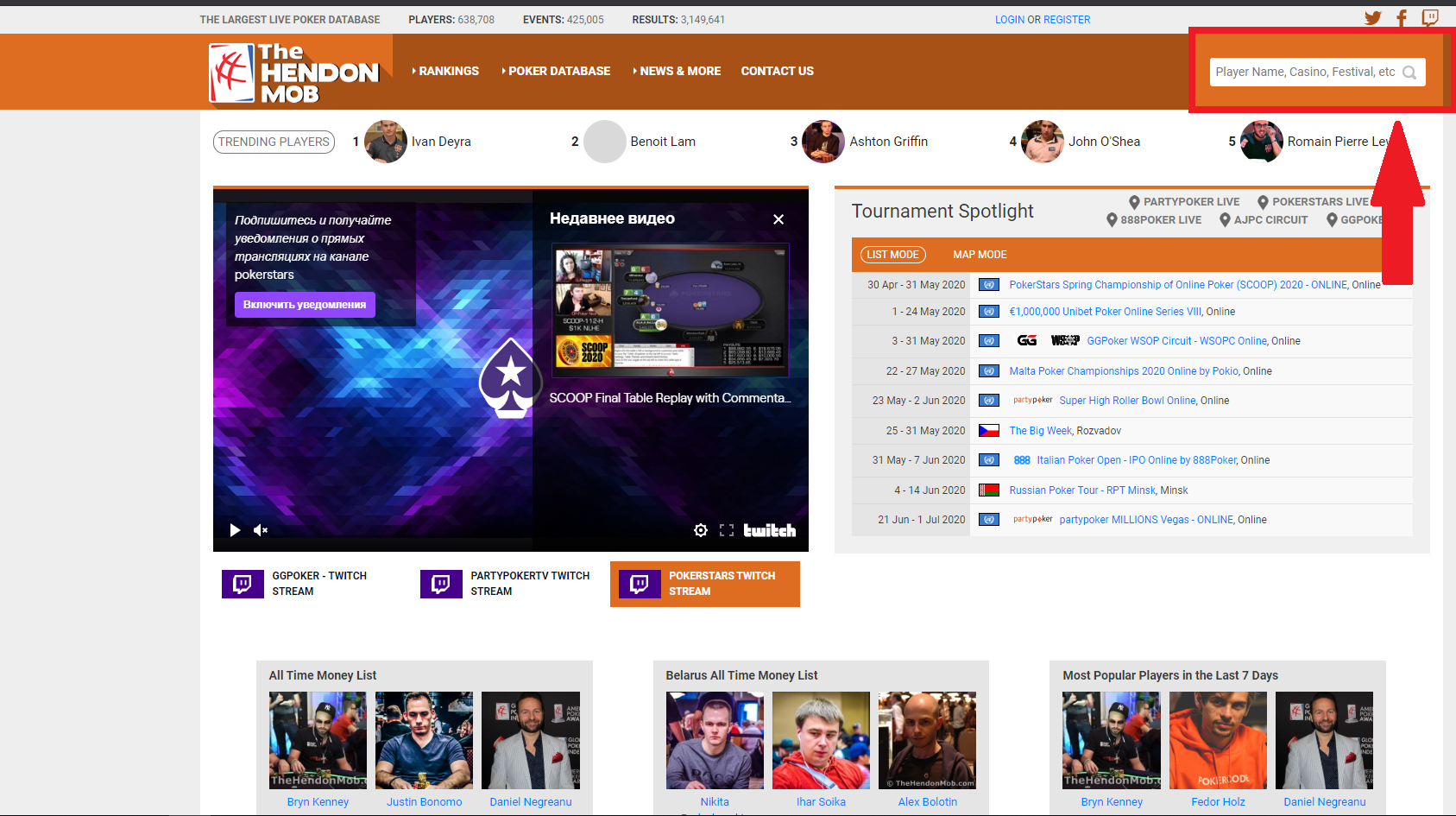Image resolution: width=1456 pixels, height=816 pixels.
Task: Click the 888 logo icon
Action: [1022, 460]
